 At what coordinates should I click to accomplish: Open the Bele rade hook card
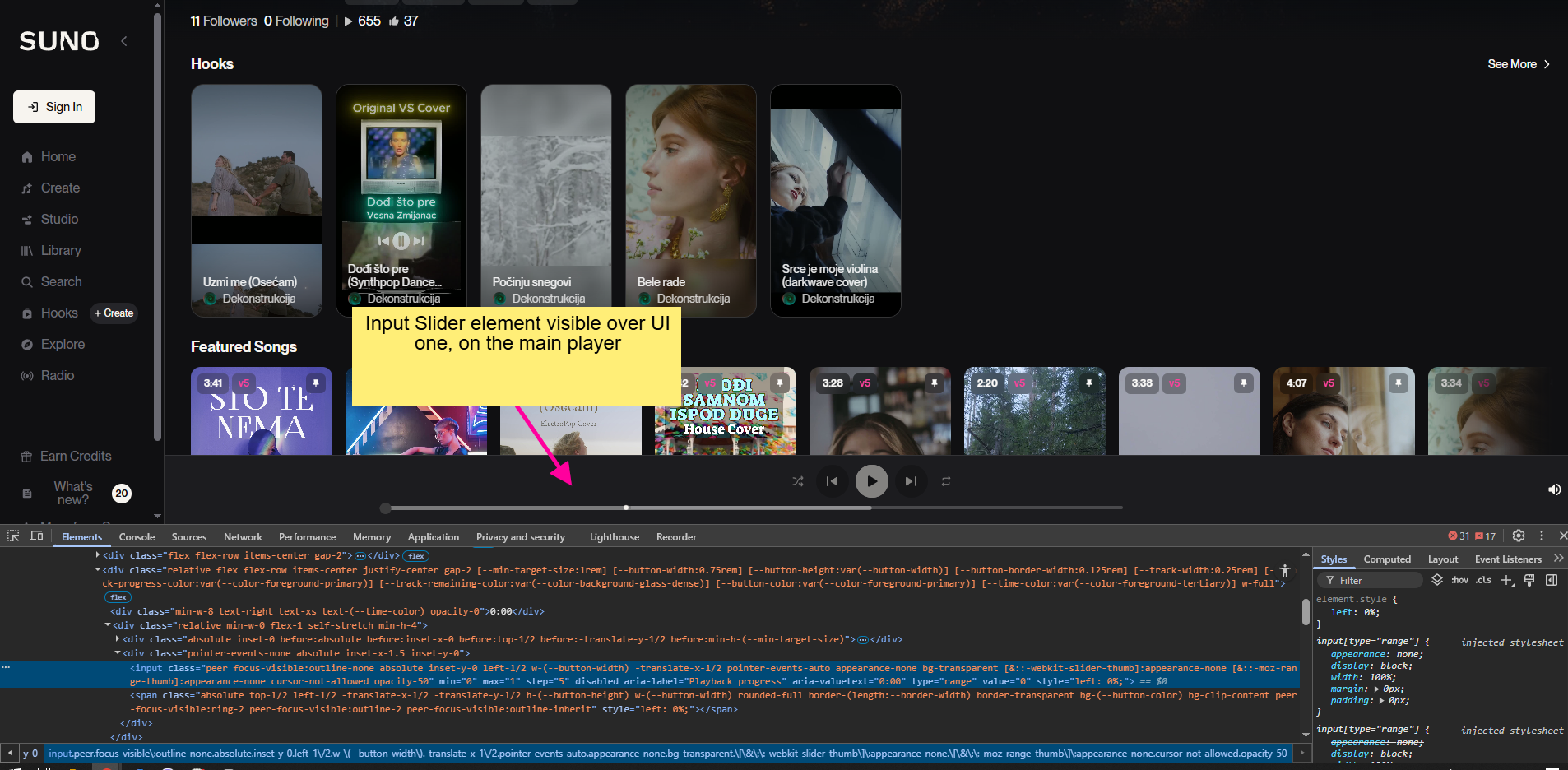(691, 201)
